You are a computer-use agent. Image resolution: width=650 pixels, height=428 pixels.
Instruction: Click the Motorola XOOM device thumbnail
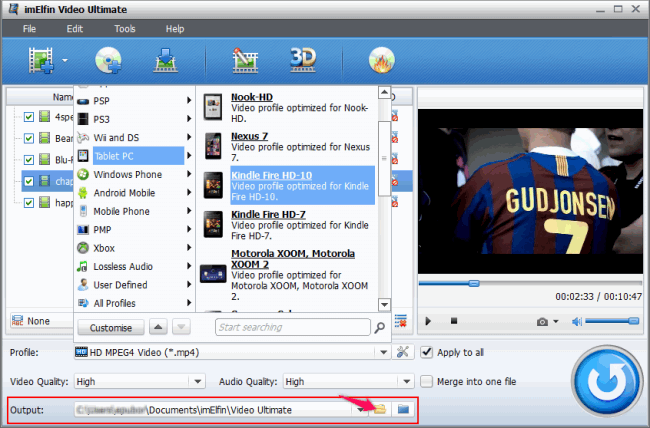click(213, 274)
